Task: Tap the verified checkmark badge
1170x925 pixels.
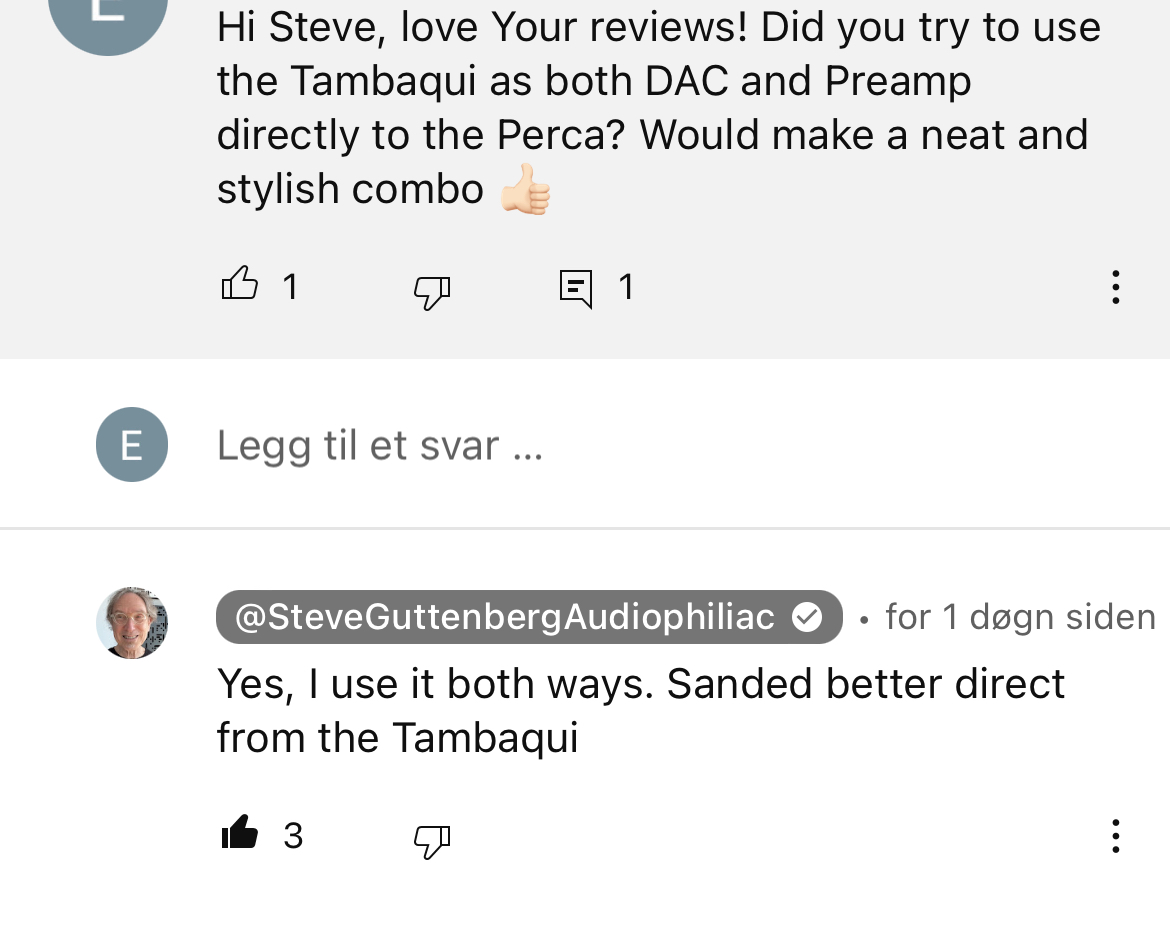Action: (x=807, y=617)
